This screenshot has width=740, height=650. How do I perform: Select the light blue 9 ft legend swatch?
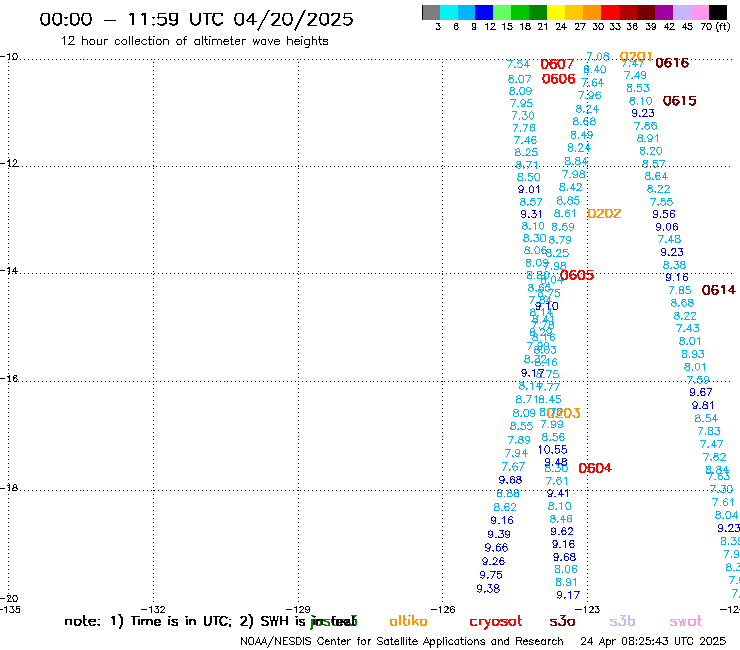(467, 12)
